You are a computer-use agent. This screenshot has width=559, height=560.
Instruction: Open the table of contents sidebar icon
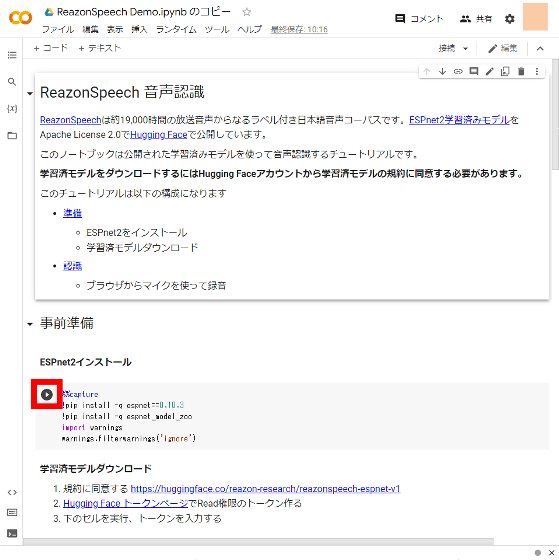(x=12, y=55)
